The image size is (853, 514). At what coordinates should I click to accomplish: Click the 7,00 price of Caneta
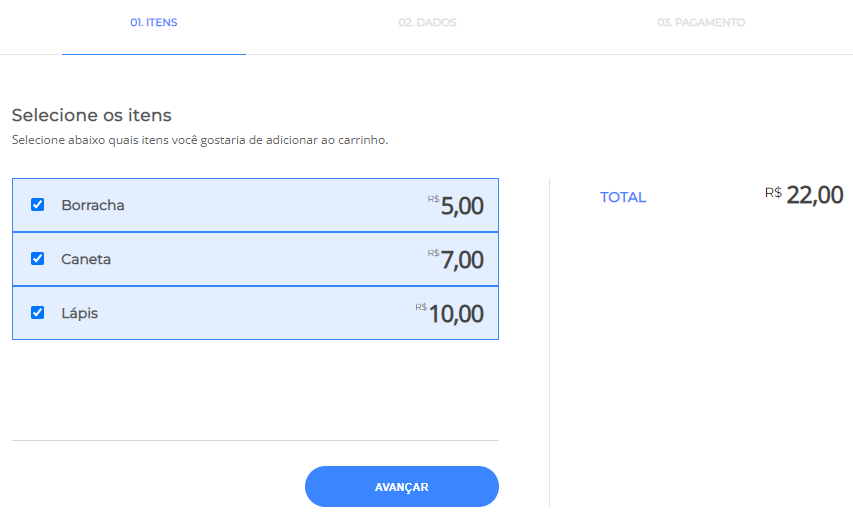point(462,261)
